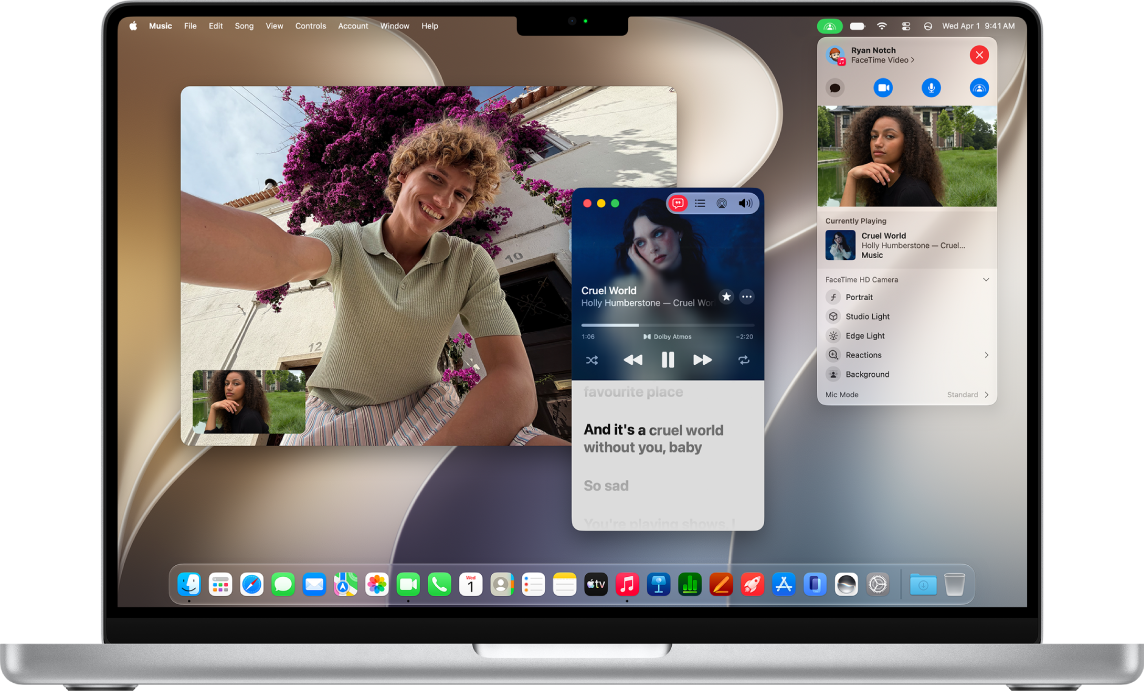Click the blue SharePlay button in panel
Image resolution: width=1144 pixels, height=692 pixels.
[x=979, y=88]
